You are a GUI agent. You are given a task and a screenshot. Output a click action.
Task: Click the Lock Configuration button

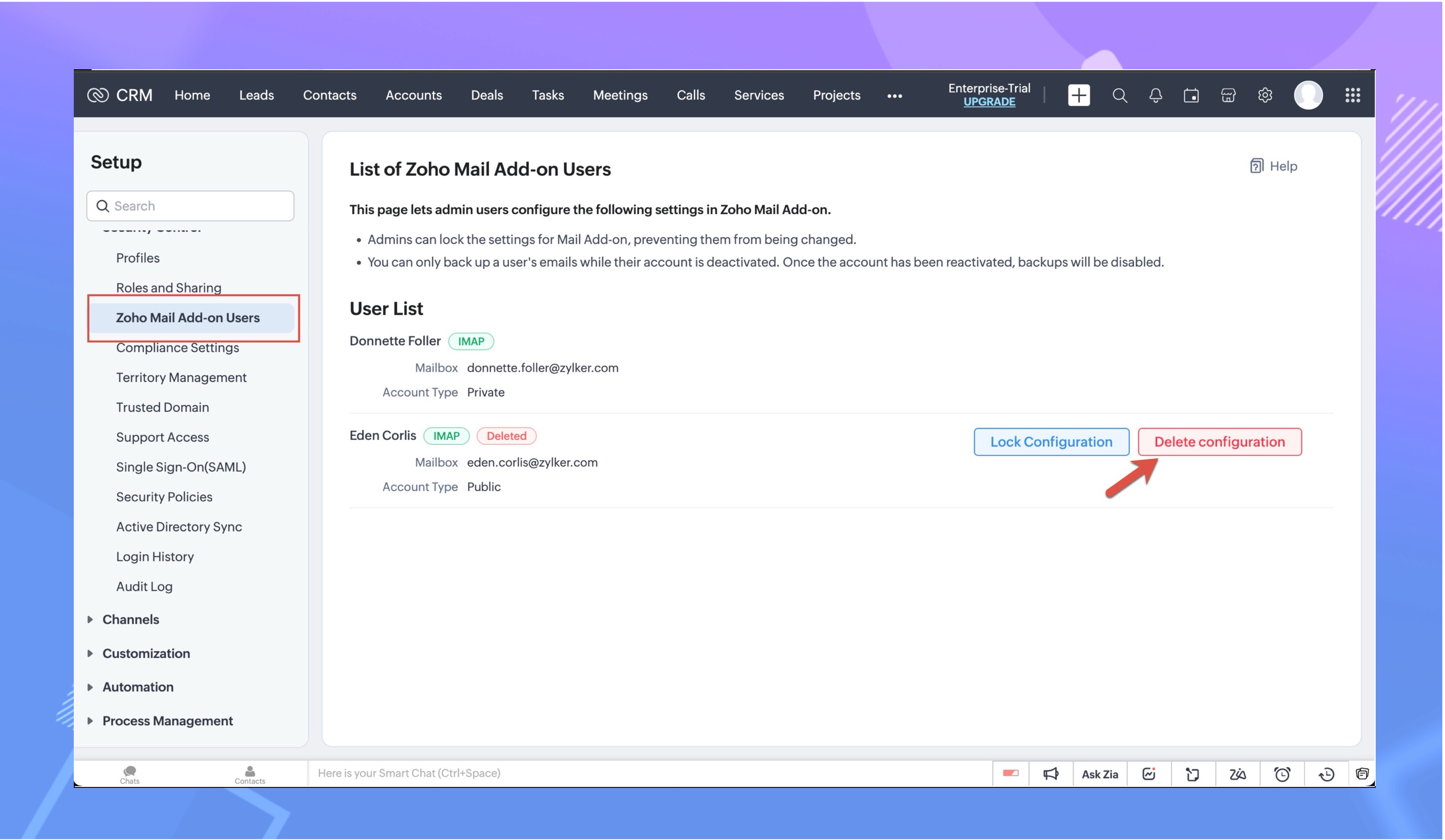[x=1050, y=442]
